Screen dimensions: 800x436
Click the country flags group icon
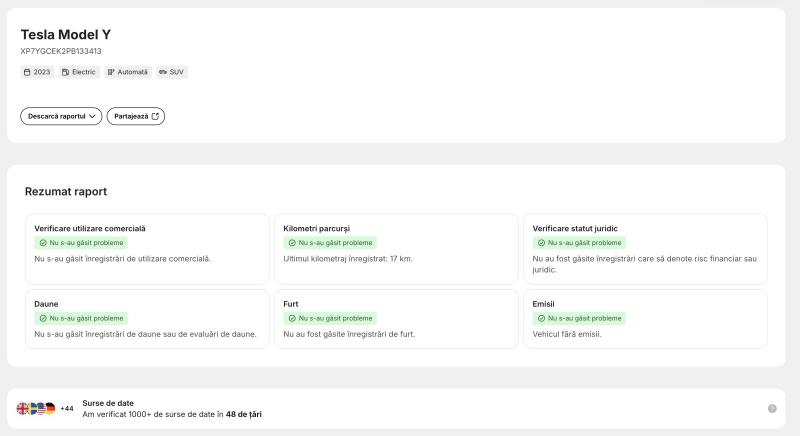(x=36, y=408)
